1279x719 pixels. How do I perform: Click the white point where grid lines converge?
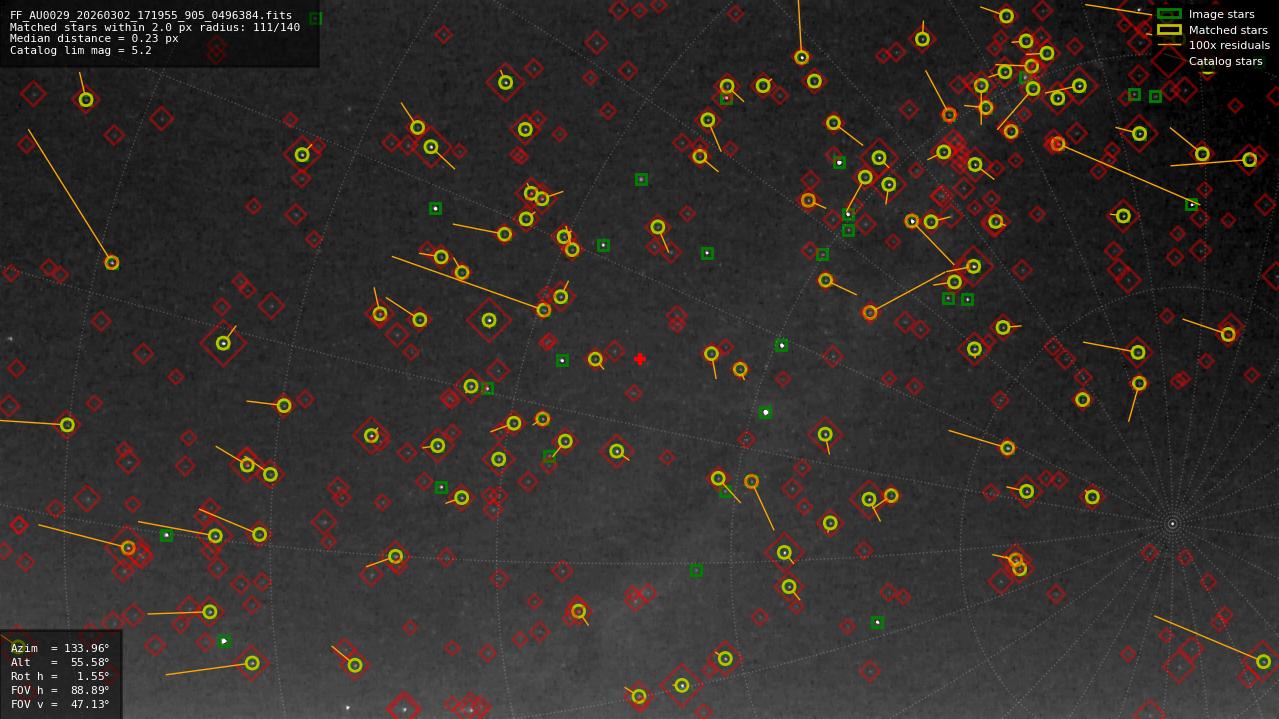click(1172, 523)
